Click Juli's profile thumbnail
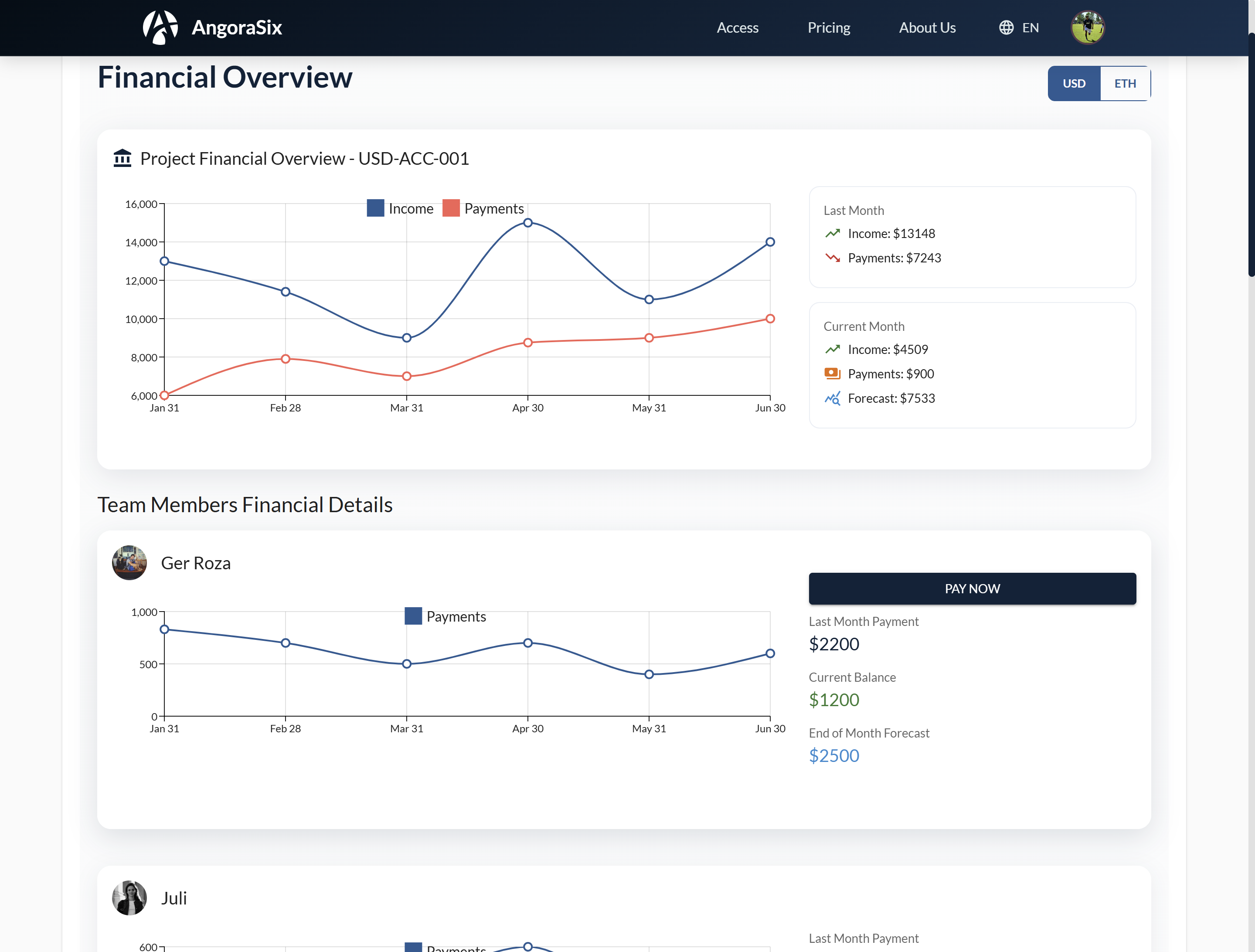Screen dimensions: 1255x952 pyautogui.click(x=129, y=898)
